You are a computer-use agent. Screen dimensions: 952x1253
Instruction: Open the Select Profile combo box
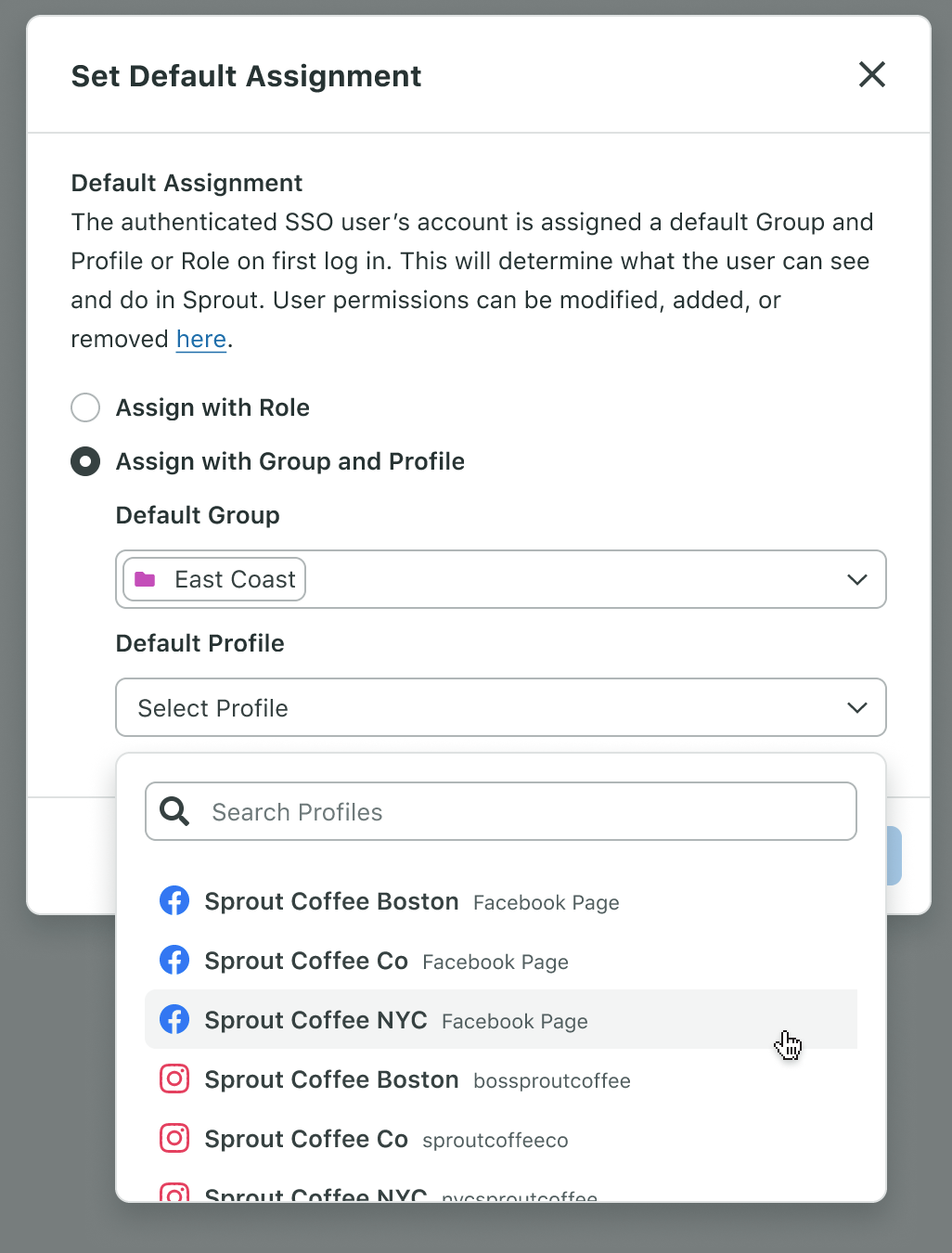(501, 707)
